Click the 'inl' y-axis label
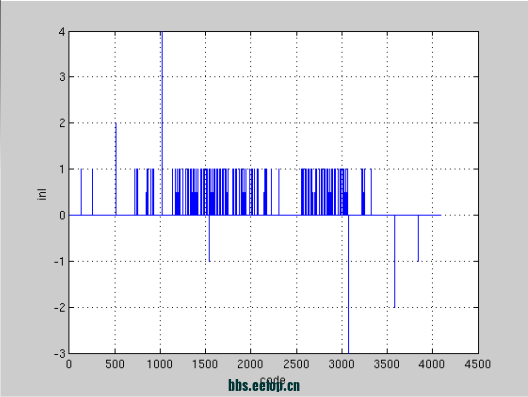The width and height of the screenshot is (528, 397). pyautogui.click(x=42, y=194)
